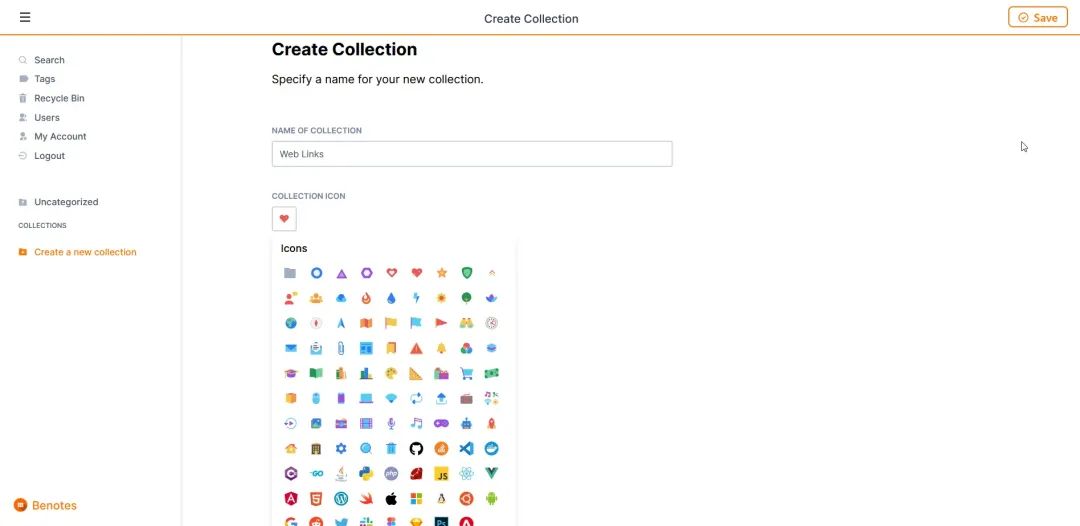Choose the Python logo icon

pos(366,474)
